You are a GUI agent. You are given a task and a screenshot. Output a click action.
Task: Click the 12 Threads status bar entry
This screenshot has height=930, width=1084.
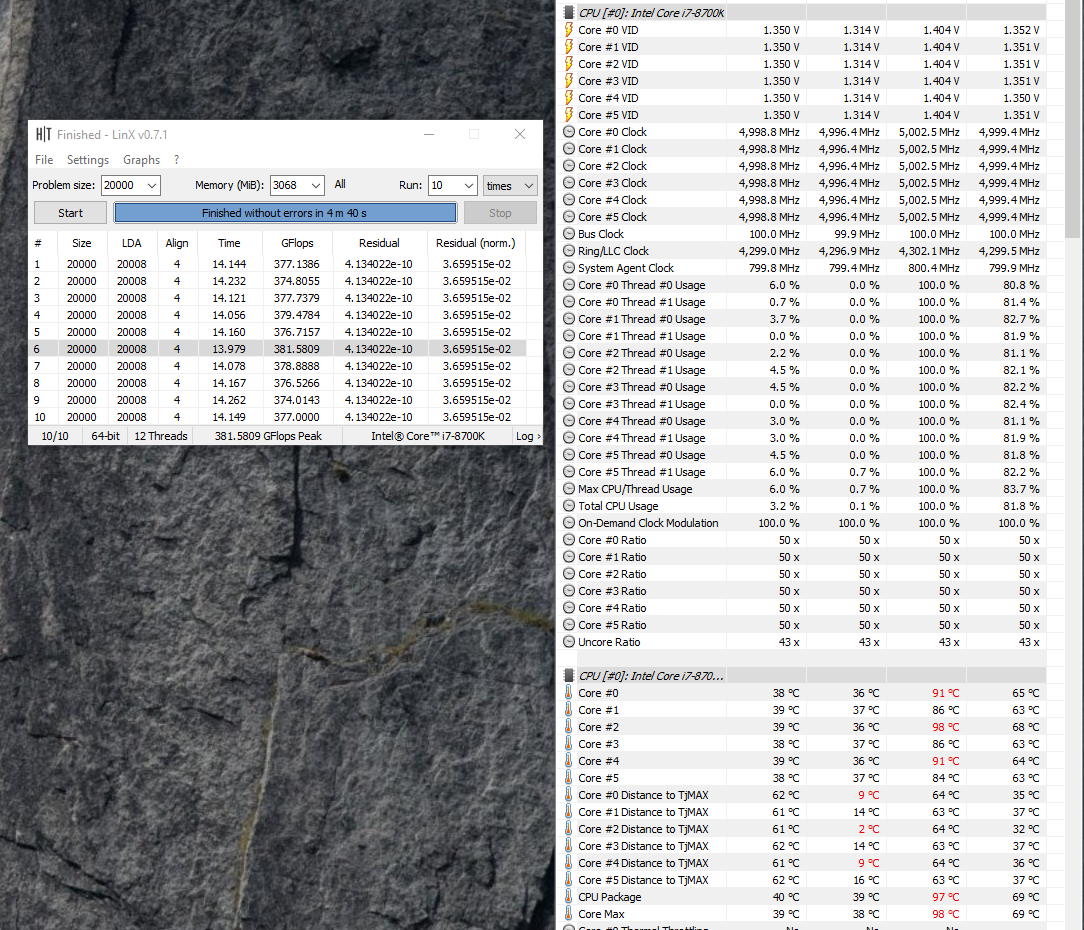coord(160,436)
